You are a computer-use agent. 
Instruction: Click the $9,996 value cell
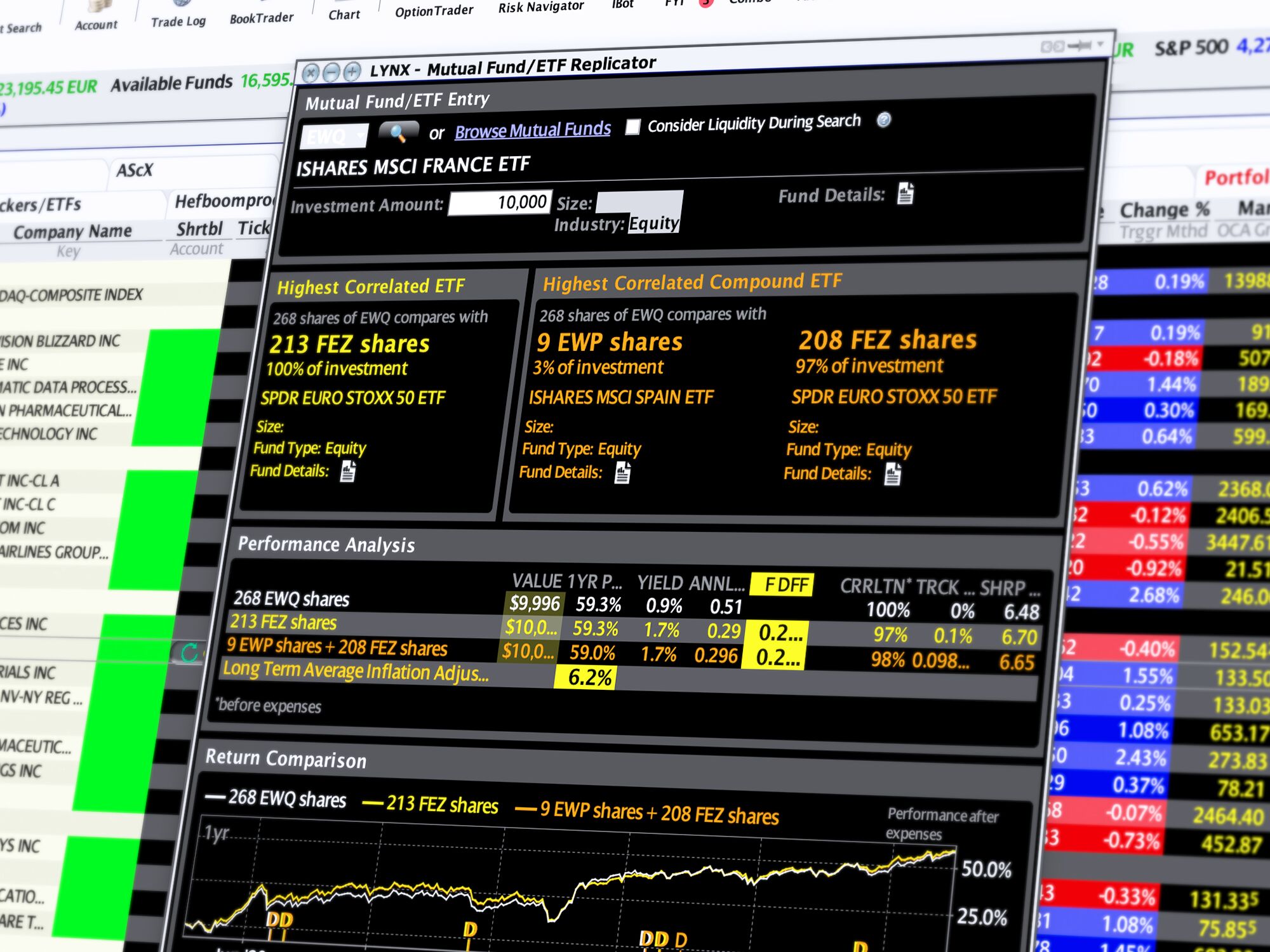point(535,603)
